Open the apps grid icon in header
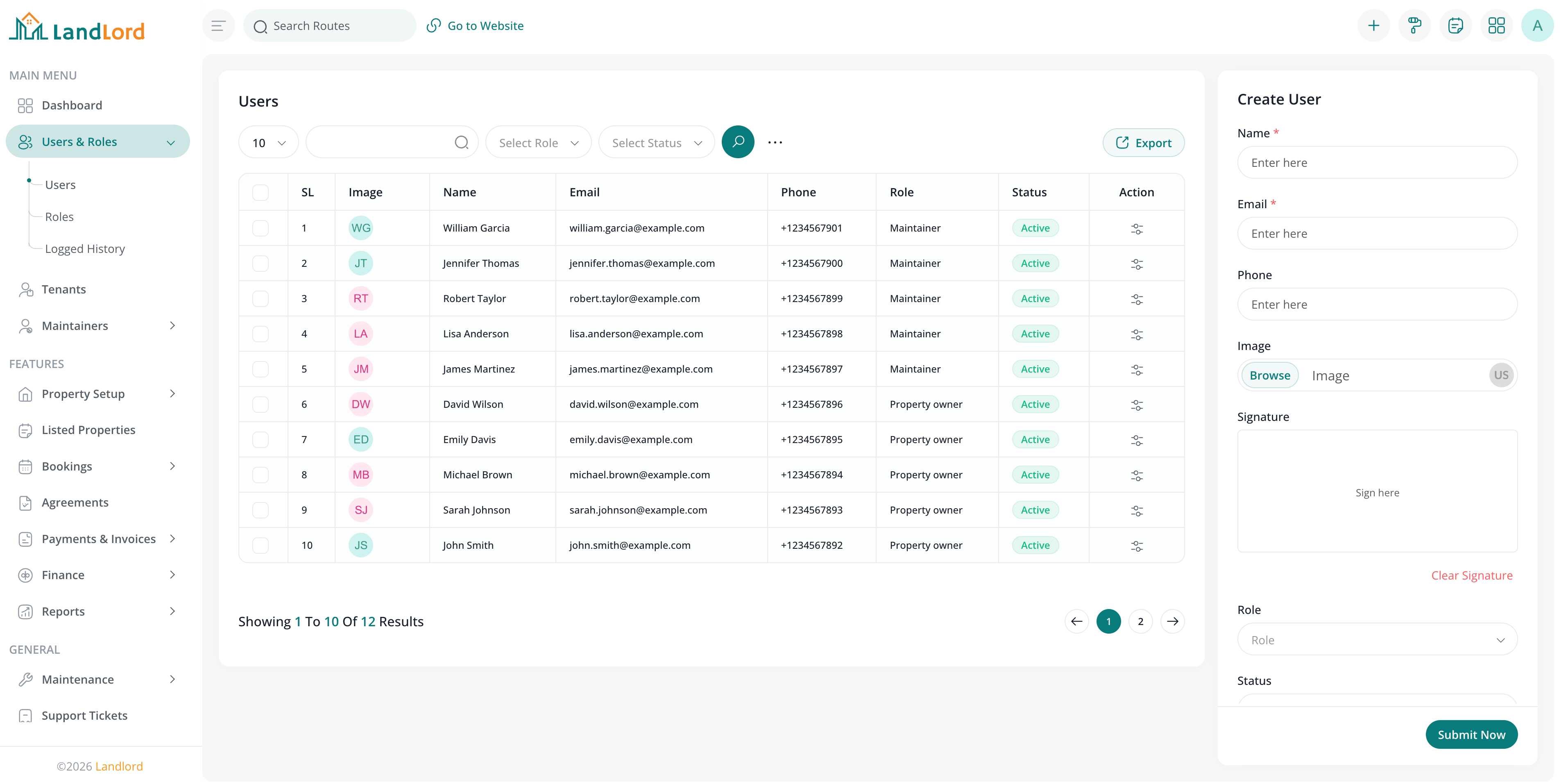This screenshot has width=1568, height=782. click(1498, 25)
